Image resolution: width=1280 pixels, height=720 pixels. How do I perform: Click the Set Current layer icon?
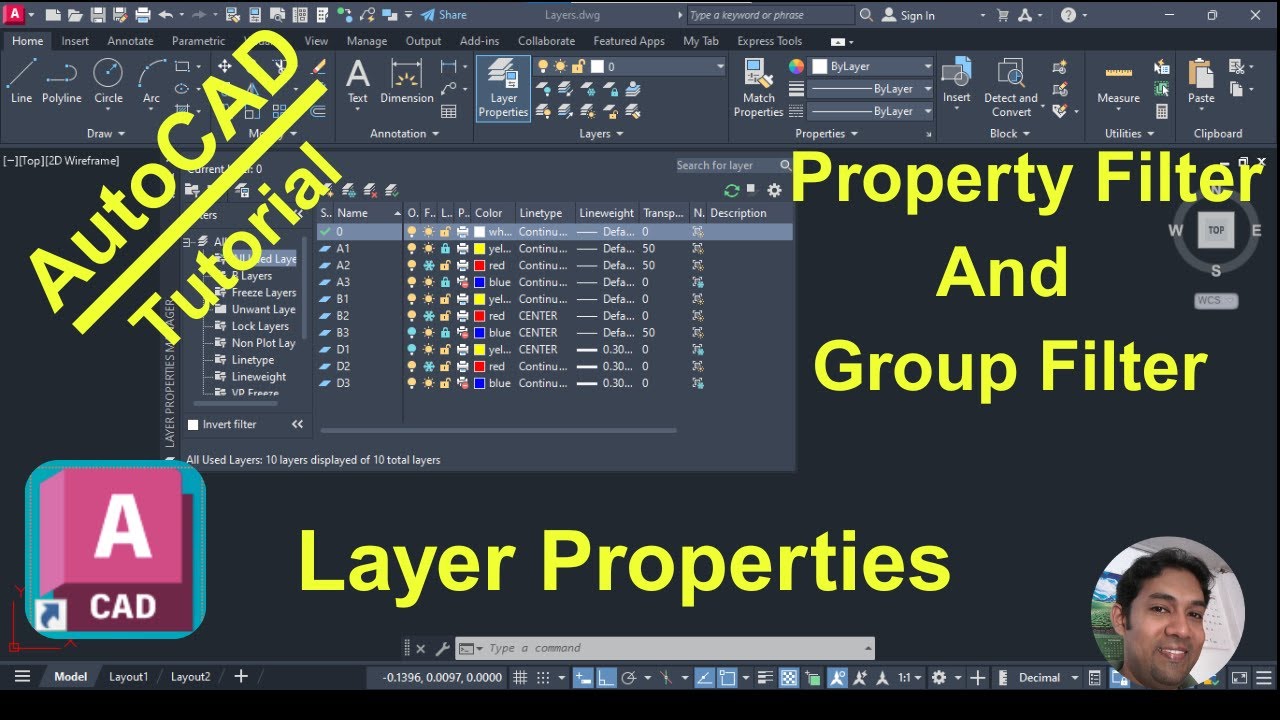[x=391, y=190]
